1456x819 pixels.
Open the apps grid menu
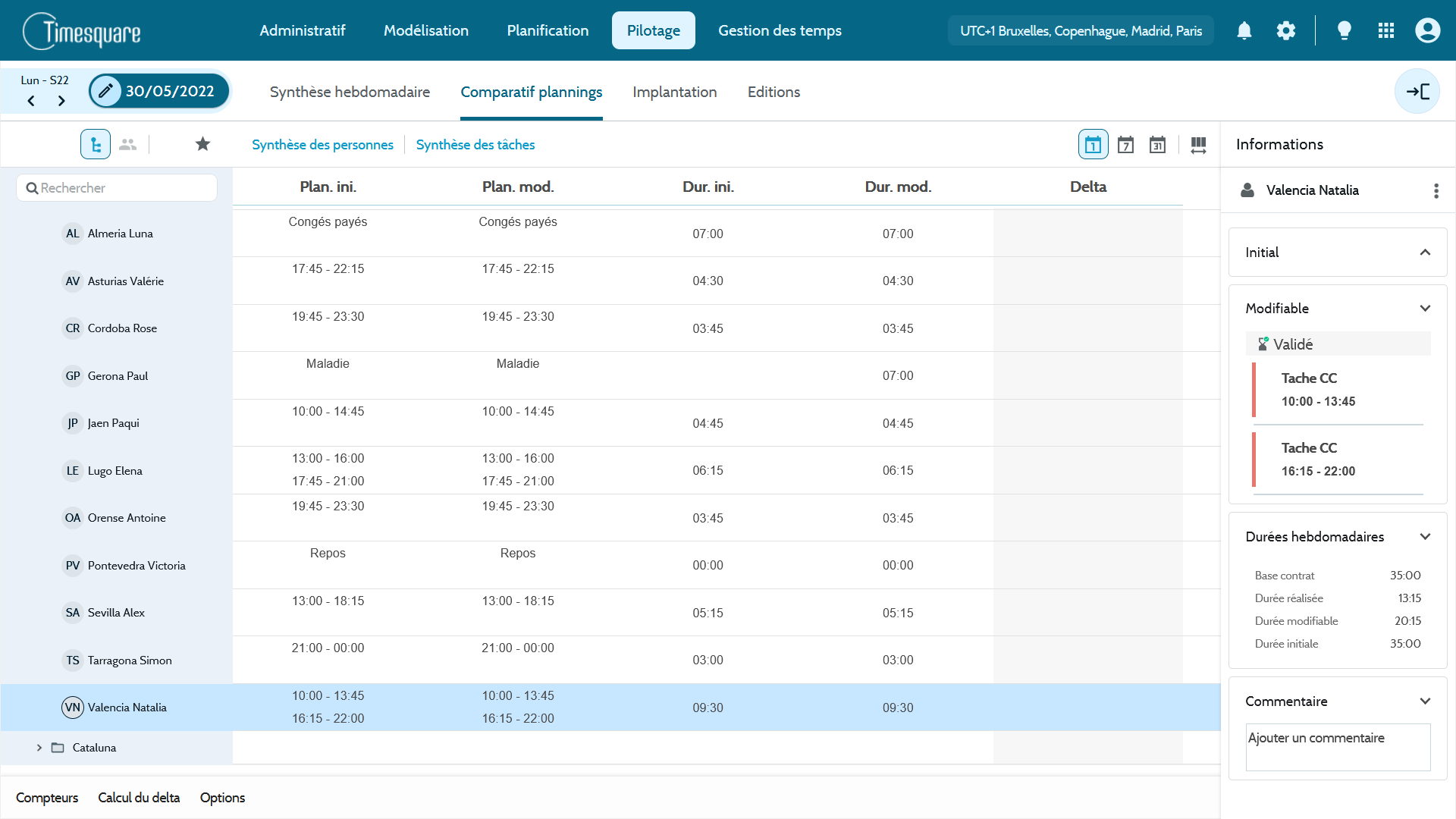1386,30
